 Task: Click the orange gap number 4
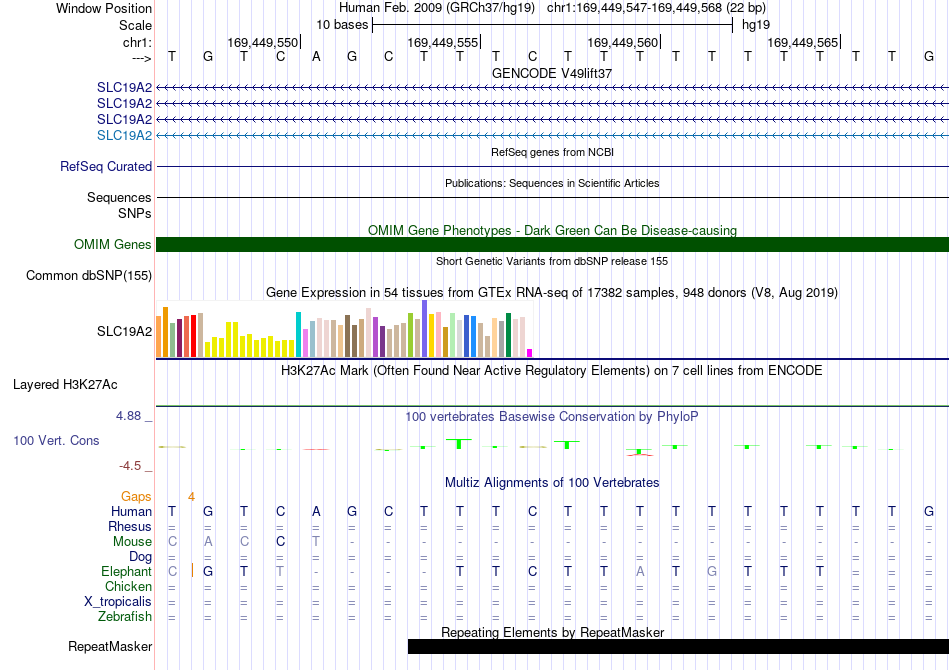pyautogui.click(x=191, y=497)
